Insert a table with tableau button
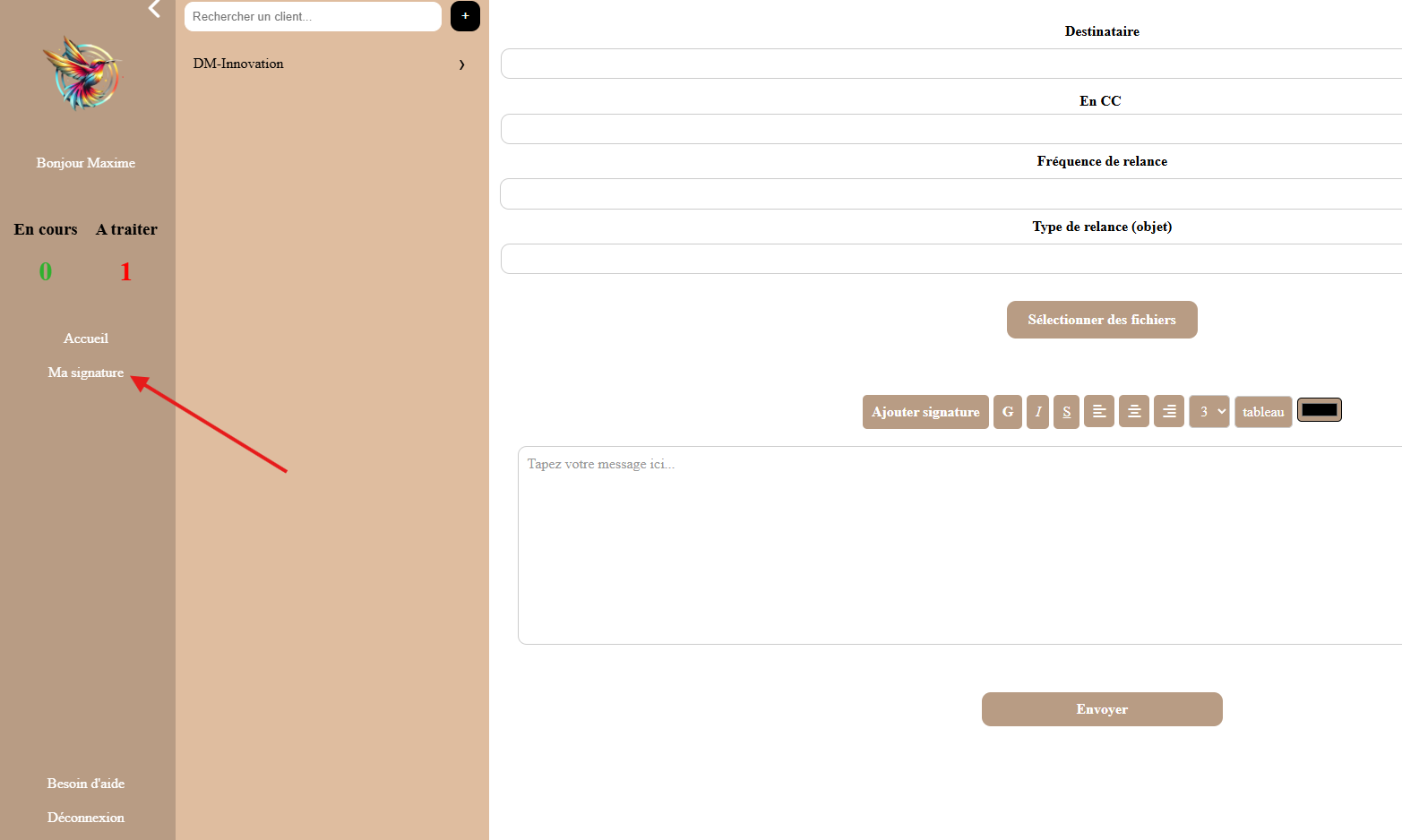 (1263, 412)
